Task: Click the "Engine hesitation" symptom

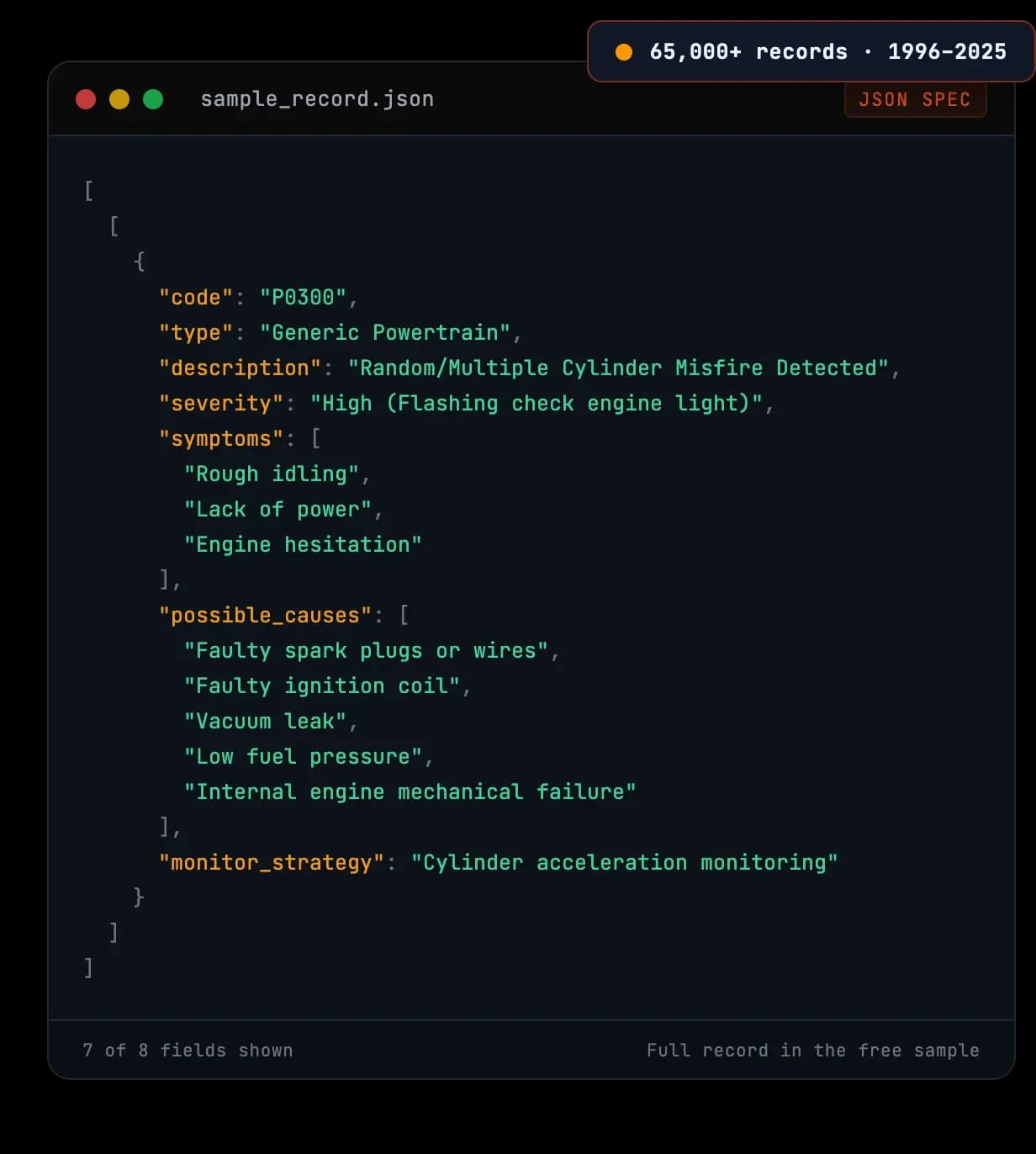Action: tap(303, 544)
